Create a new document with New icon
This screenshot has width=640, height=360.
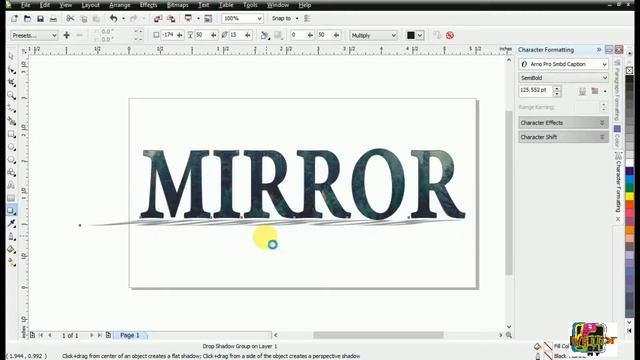(x=14, y=18)
